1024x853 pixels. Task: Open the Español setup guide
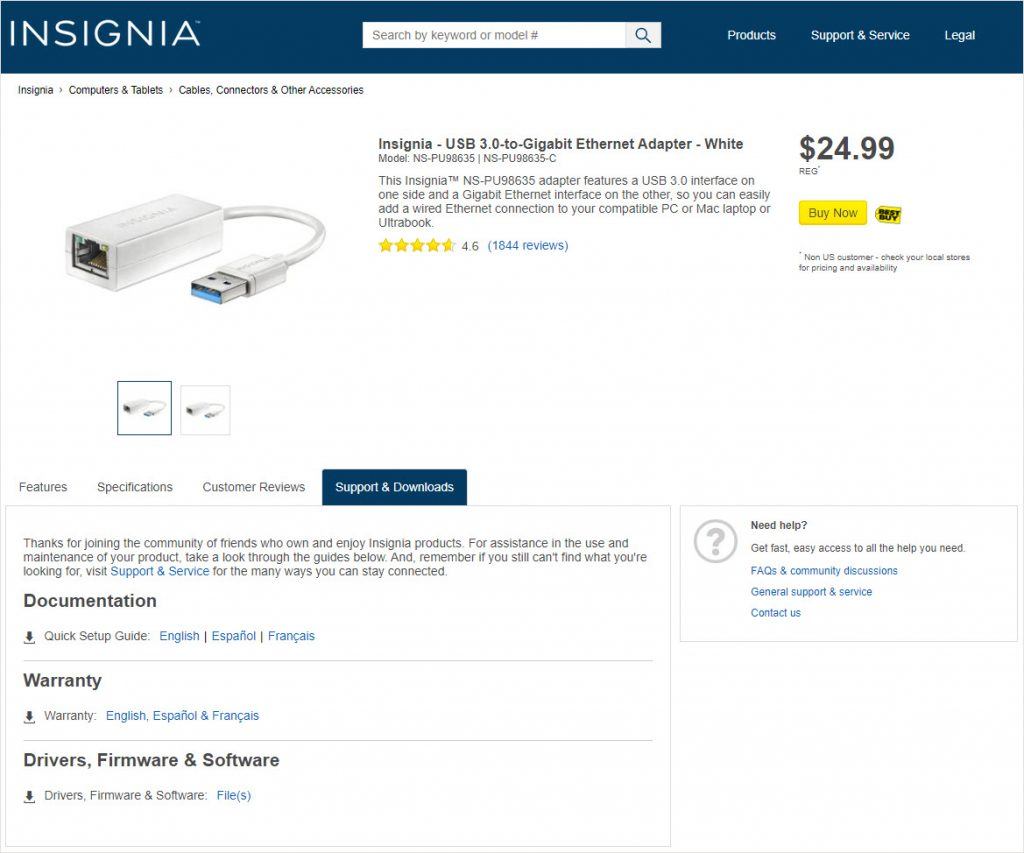pyautogui.click(x=233, y=636)
